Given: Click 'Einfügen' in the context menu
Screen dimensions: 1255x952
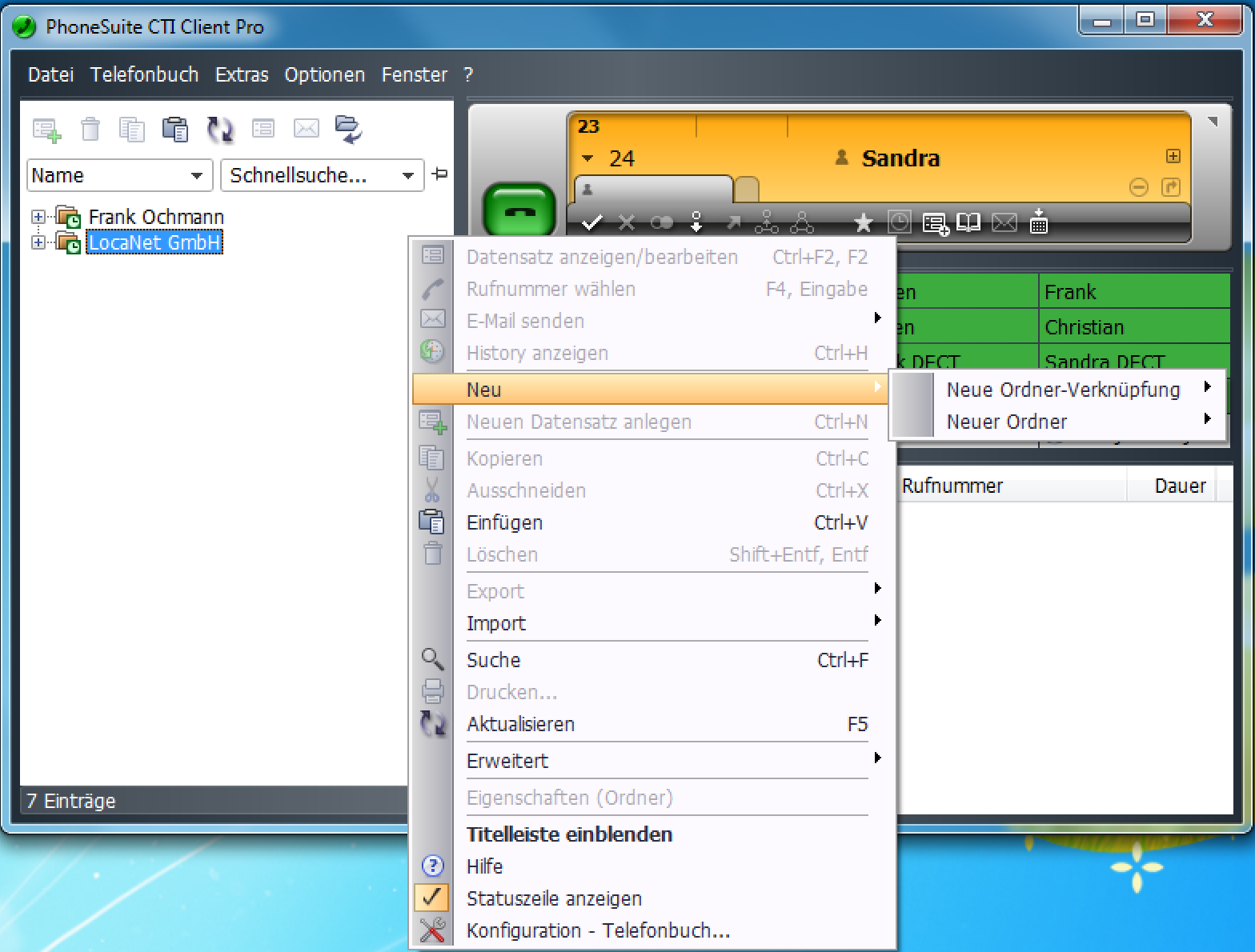Looking at the screenshot, I should click(504, 522).
